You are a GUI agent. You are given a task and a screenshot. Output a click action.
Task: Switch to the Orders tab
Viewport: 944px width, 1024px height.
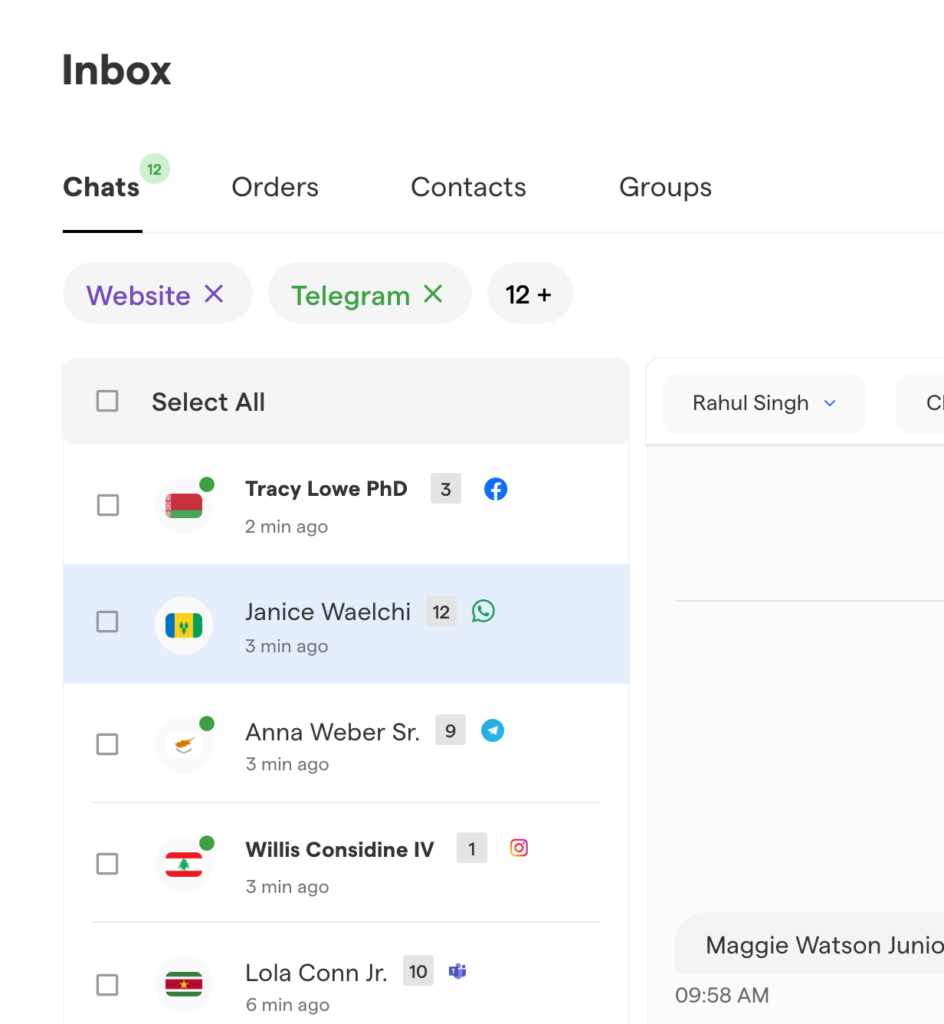[x=275, y=187]
